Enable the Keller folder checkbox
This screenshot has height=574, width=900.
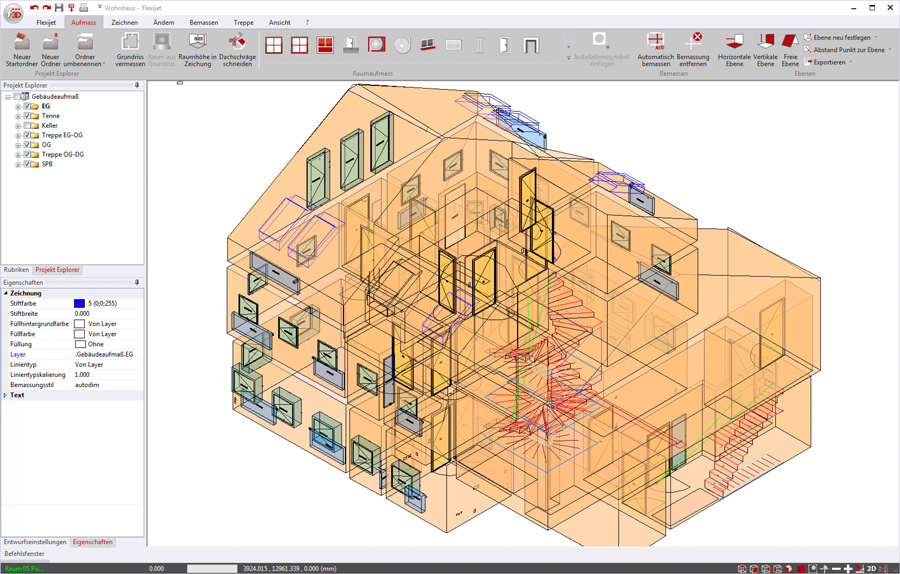pyautogui.click(x=27, y=126)
